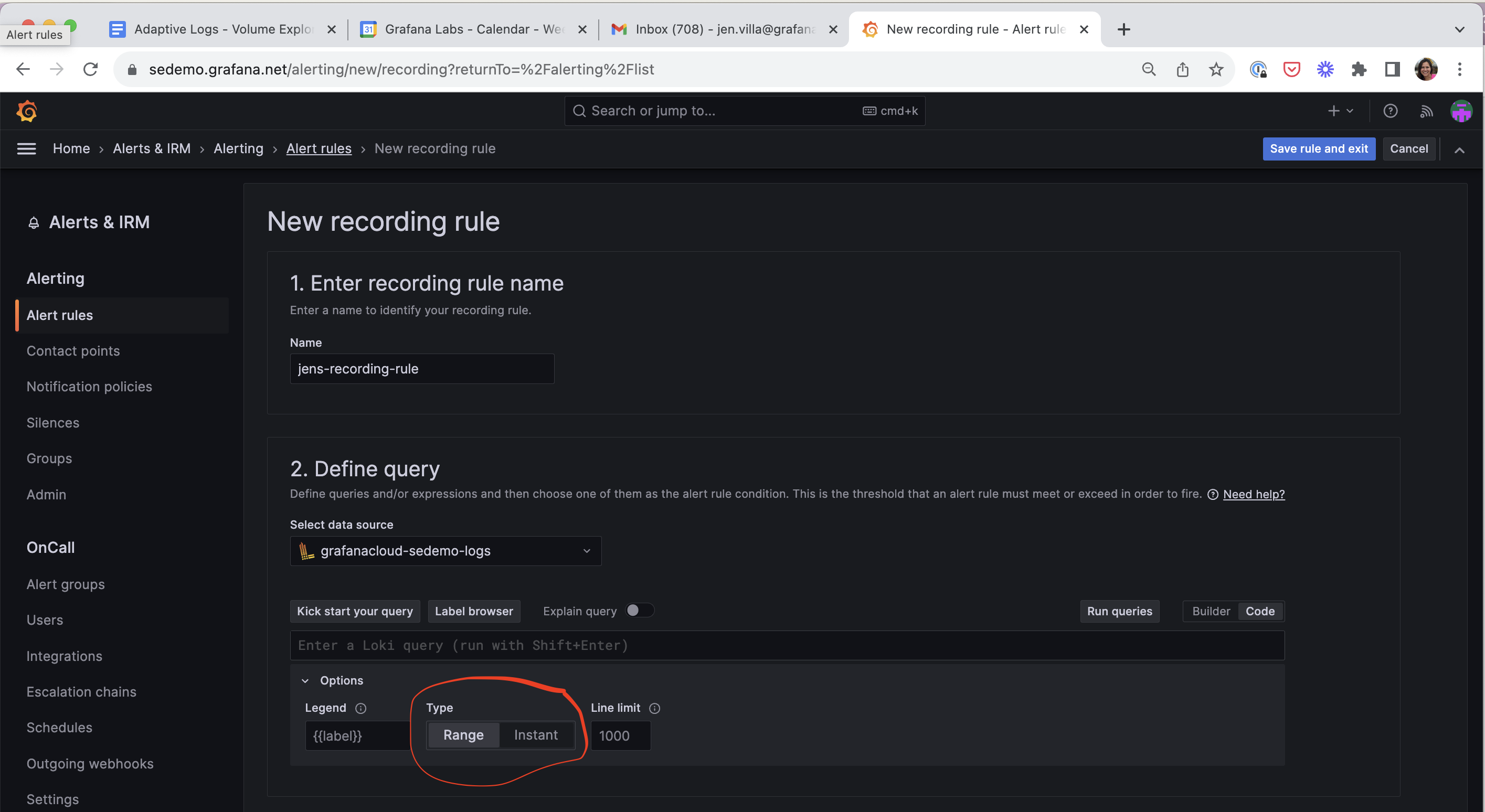Open your profile avatar menu
1485x812 pixels.
[1461, 111]
